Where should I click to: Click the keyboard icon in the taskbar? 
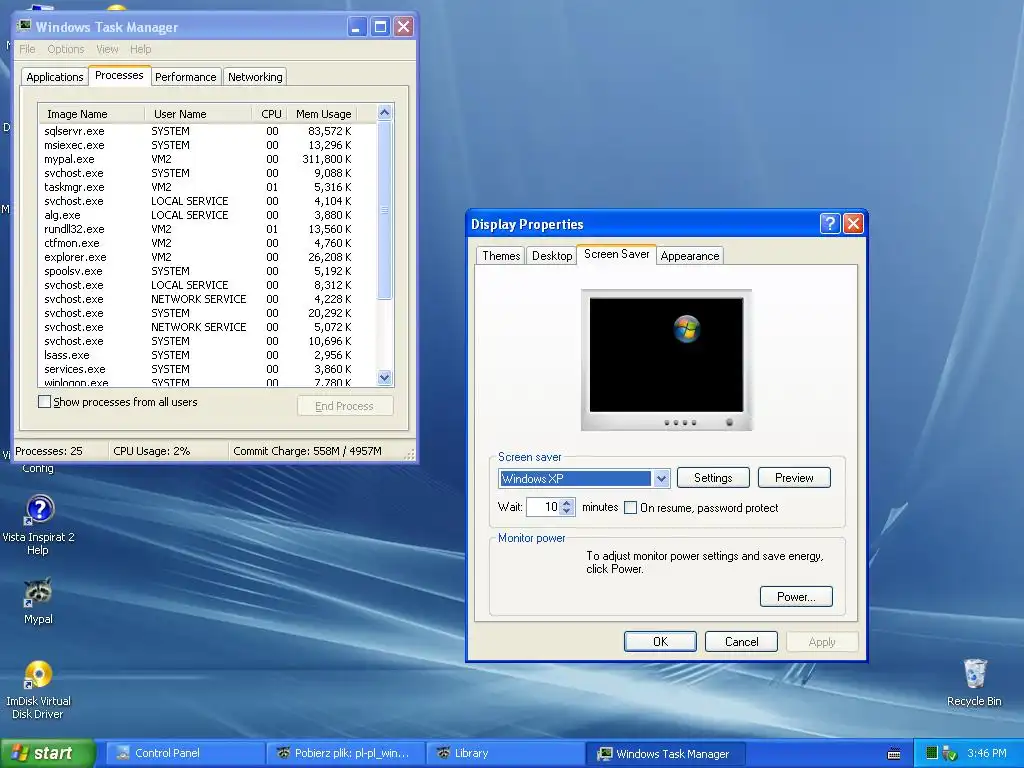pyautogui.click(x=894, y=754)
